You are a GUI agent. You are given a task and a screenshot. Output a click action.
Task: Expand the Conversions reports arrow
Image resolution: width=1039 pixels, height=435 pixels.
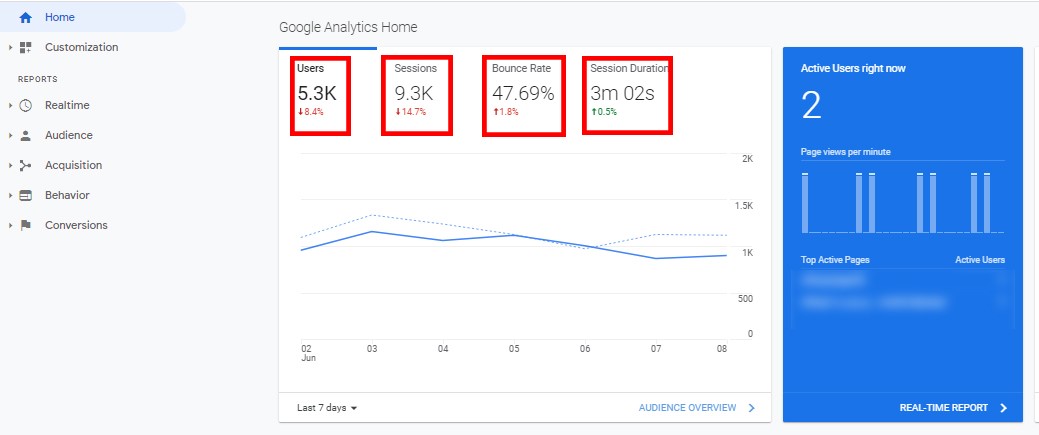click(x=11, y=225)
